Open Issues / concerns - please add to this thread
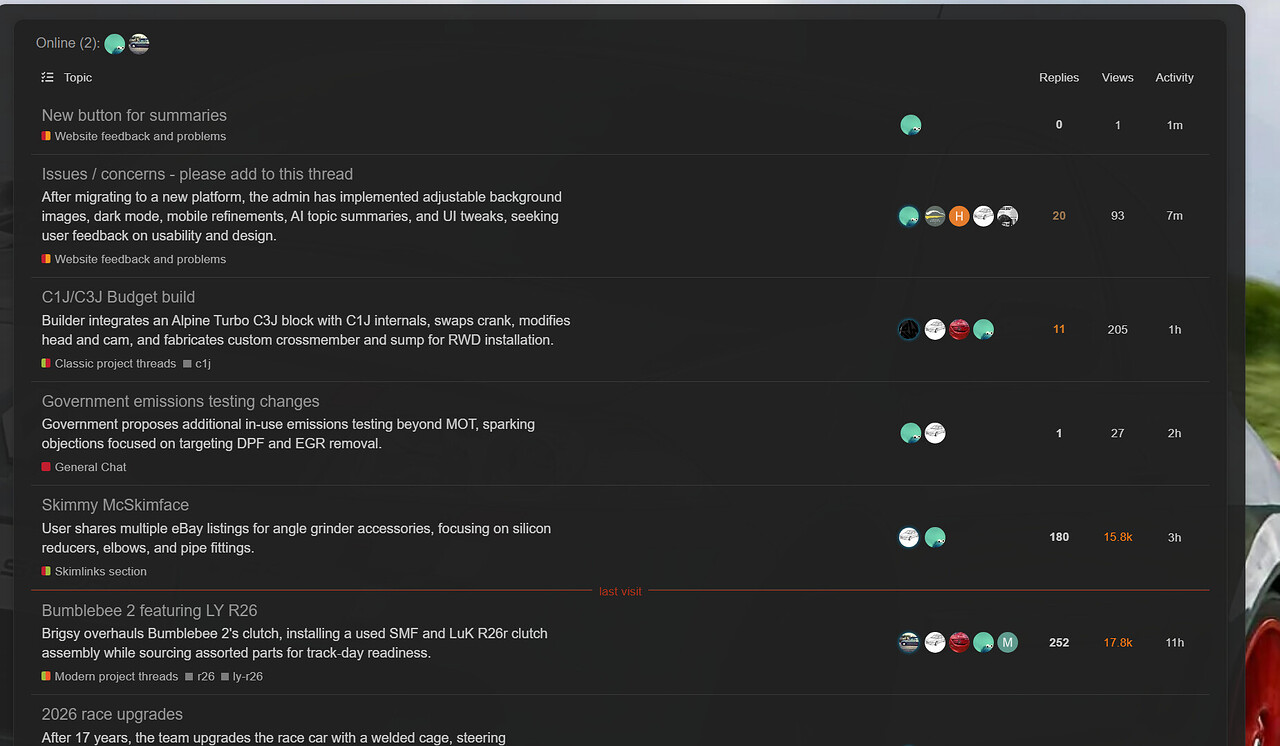This screenshot has height=746, width=1280. coord(197,174)
